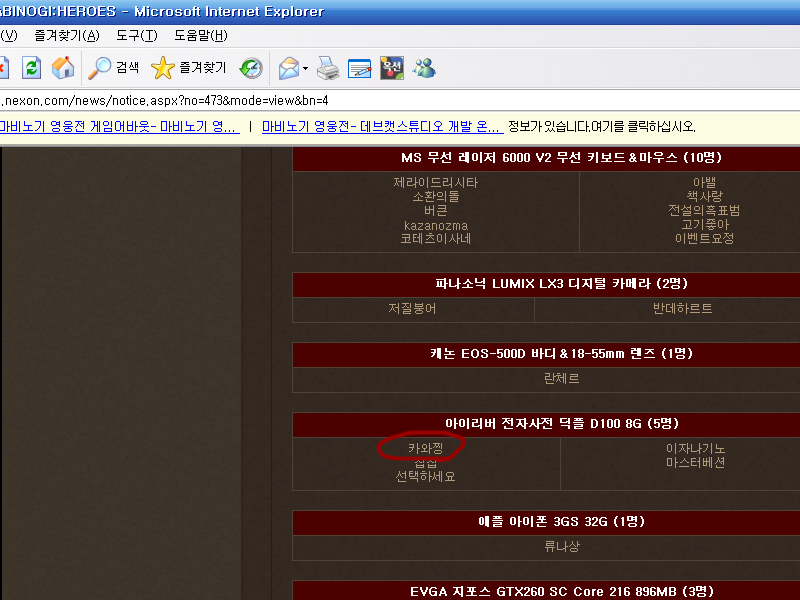Screen dimensions: 800x600
Task: Click the Refresh page icon
Action: pyautogui.click(x=31, y=68)
